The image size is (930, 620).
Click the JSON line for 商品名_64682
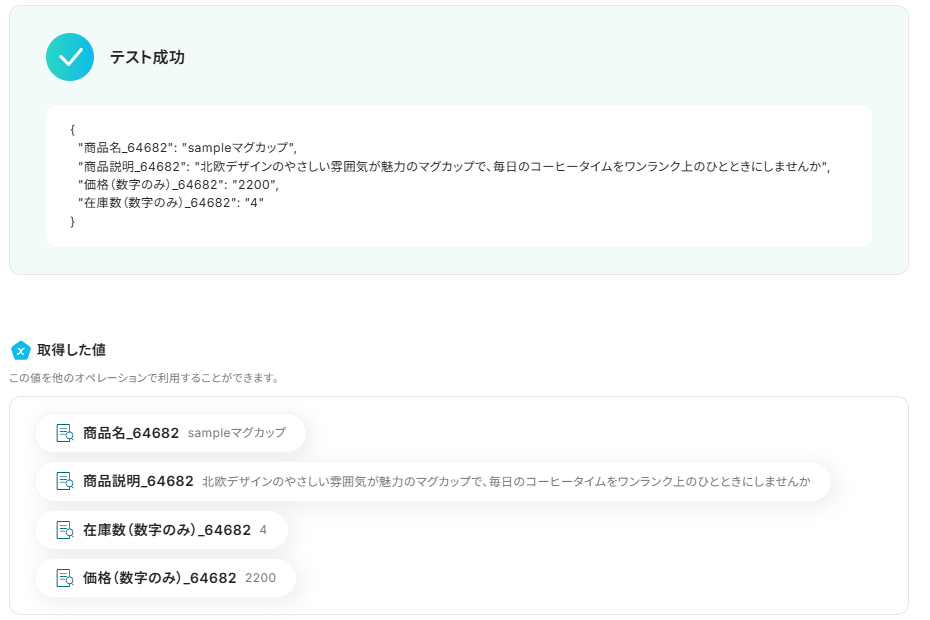tap(187, 148)
